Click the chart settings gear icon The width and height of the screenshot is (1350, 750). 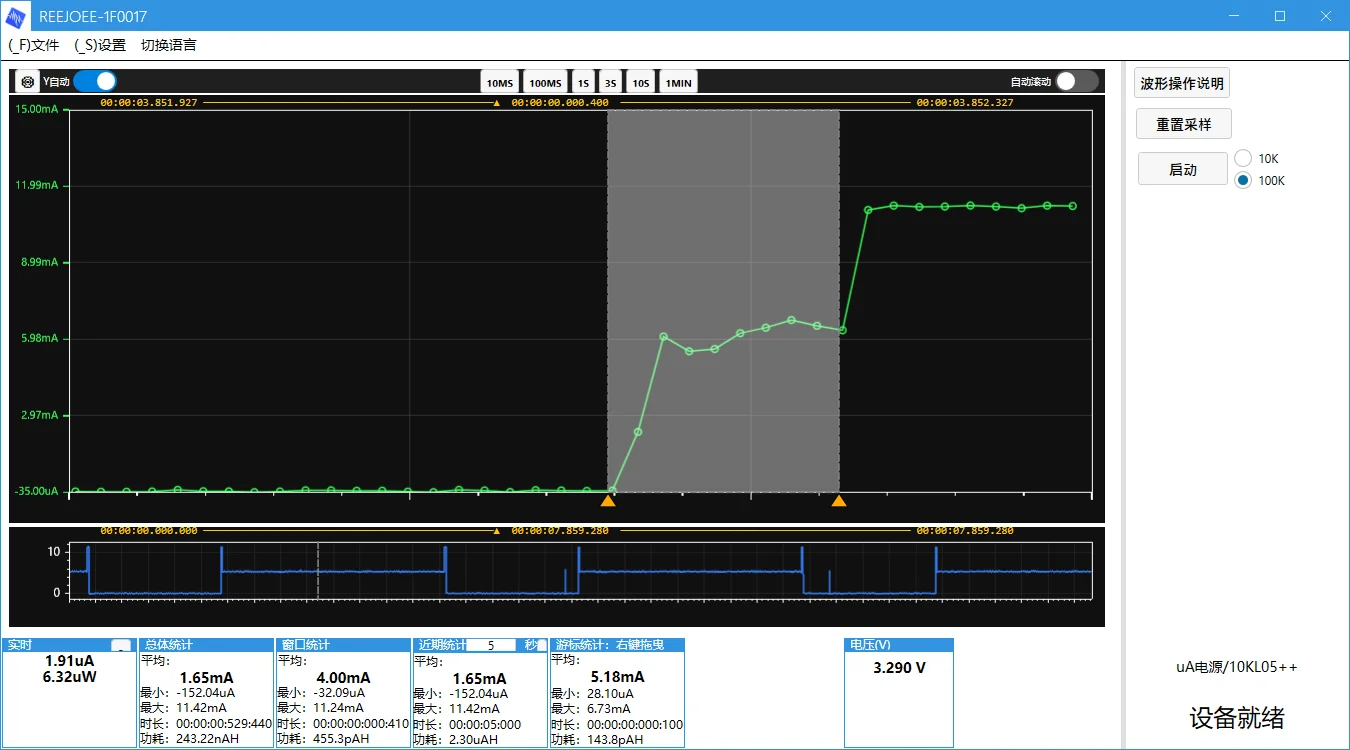(x=28, y=82)
